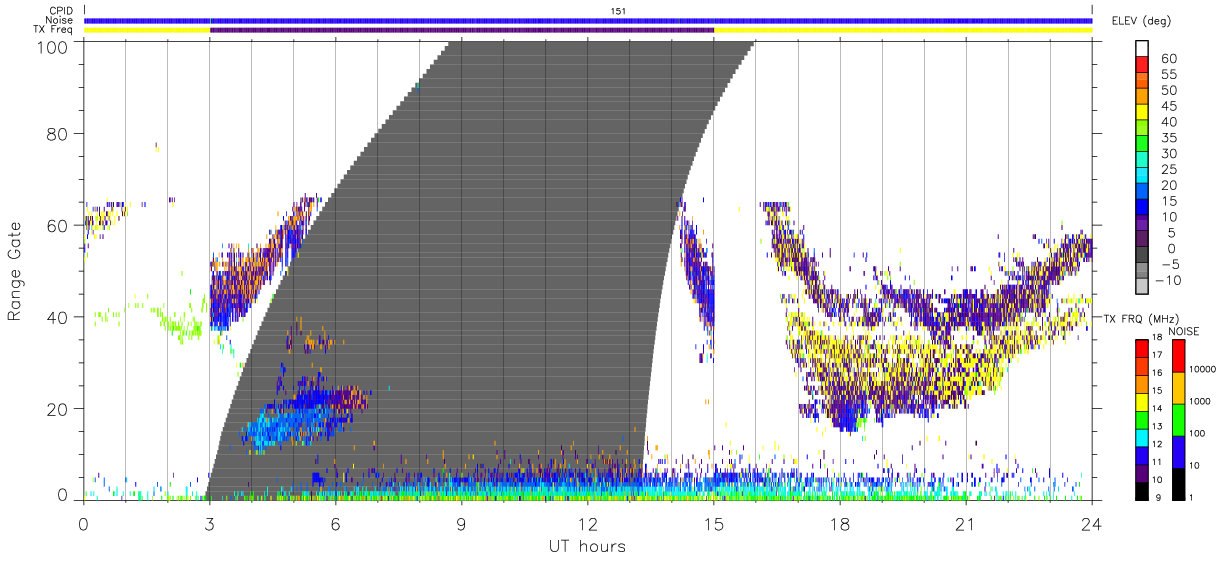Click the 'UT hours' axis title

[x=587, y=546]
